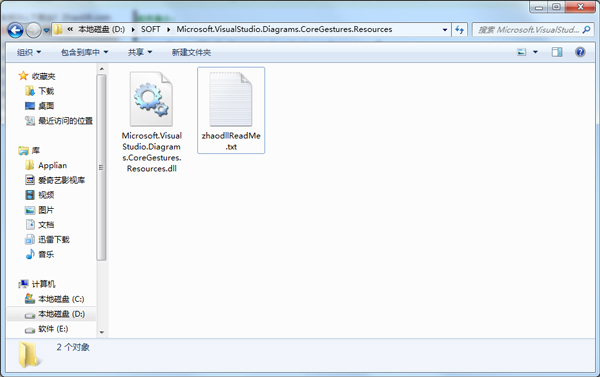Open 文档 library
This screenshot has width=600, height=377.
coord(46,225)
